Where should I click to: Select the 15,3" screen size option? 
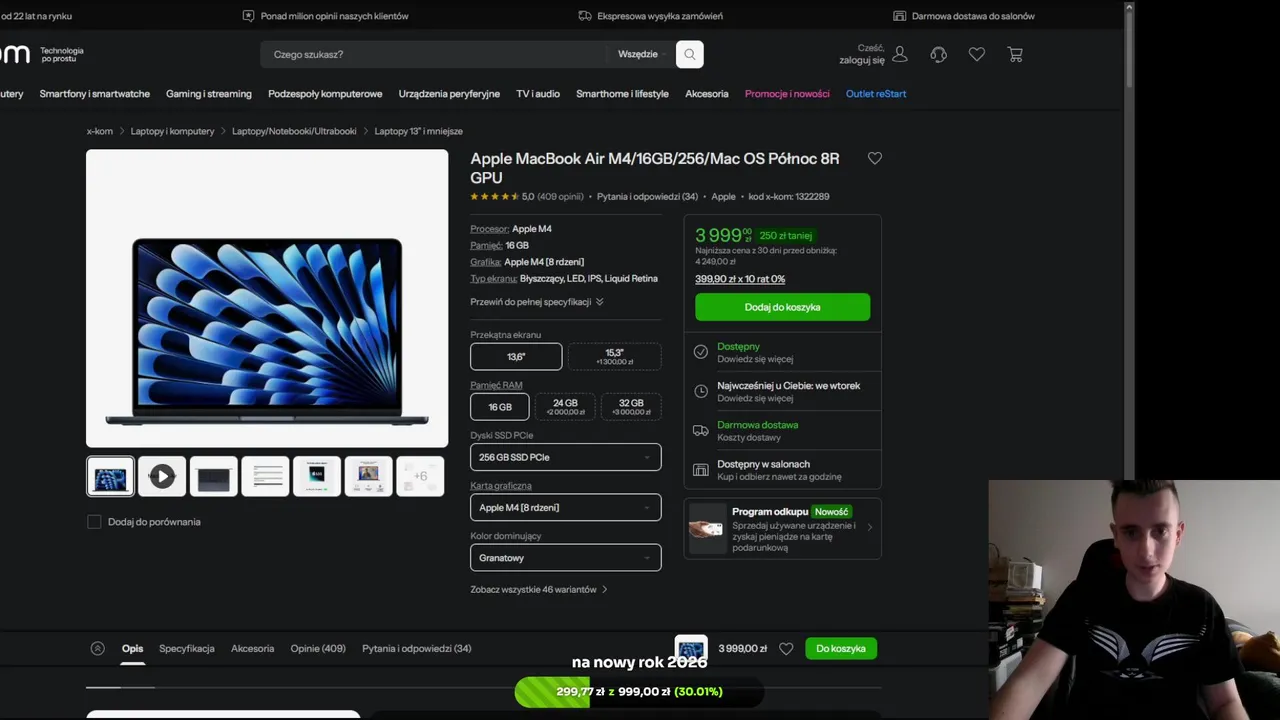(x=614, y=356)
